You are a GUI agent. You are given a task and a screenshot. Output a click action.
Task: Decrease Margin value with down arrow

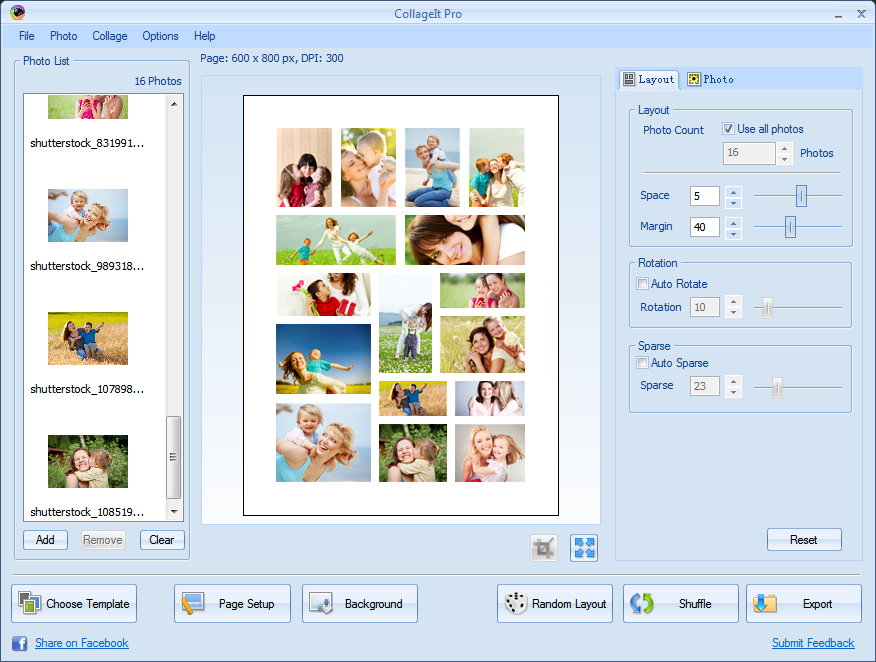pyautogui.click(x=733, y=233)
